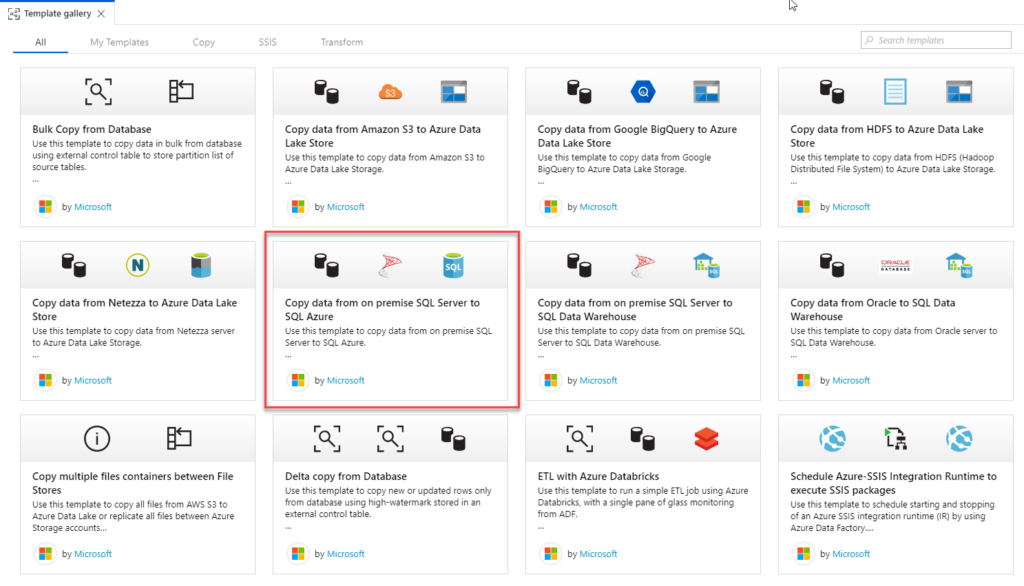Open Delta copy from Database template

pyautogui.click(x=346, y=476)
